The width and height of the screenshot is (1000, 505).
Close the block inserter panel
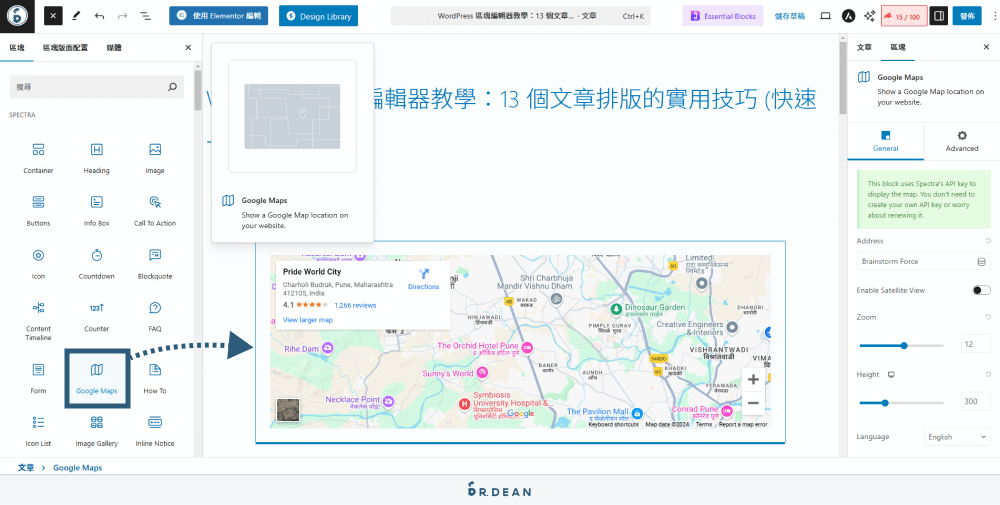[188, 47]
